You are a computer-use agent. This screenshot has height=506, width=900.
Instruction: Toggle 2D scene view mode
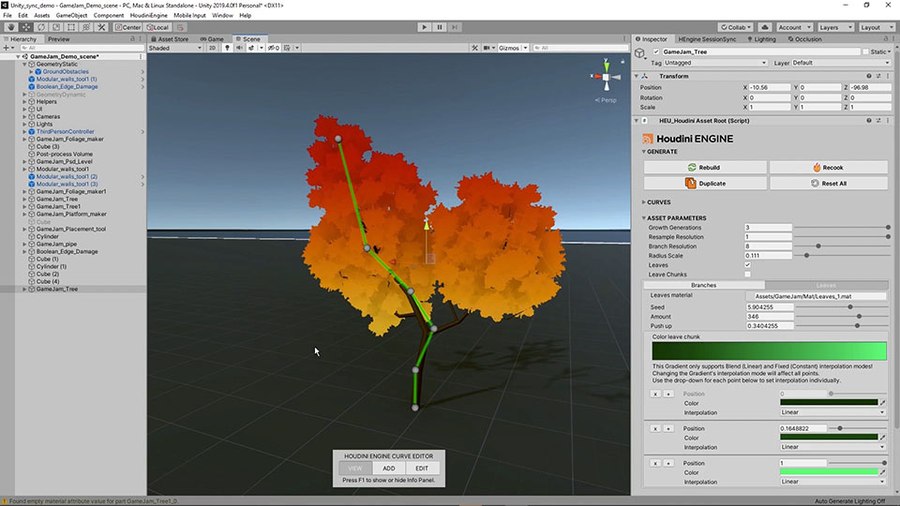(x=212, y=48)
